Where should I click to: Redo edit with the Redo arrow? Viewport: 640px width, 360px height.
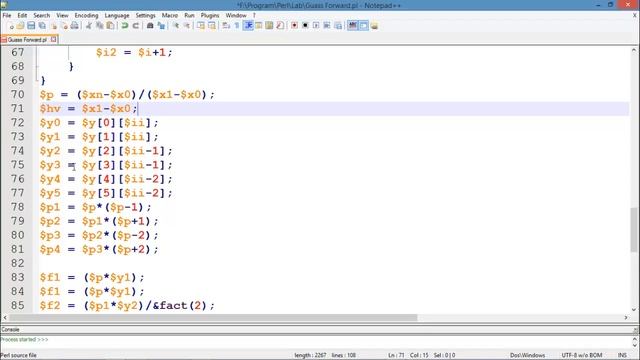click(x=136, y=26)
